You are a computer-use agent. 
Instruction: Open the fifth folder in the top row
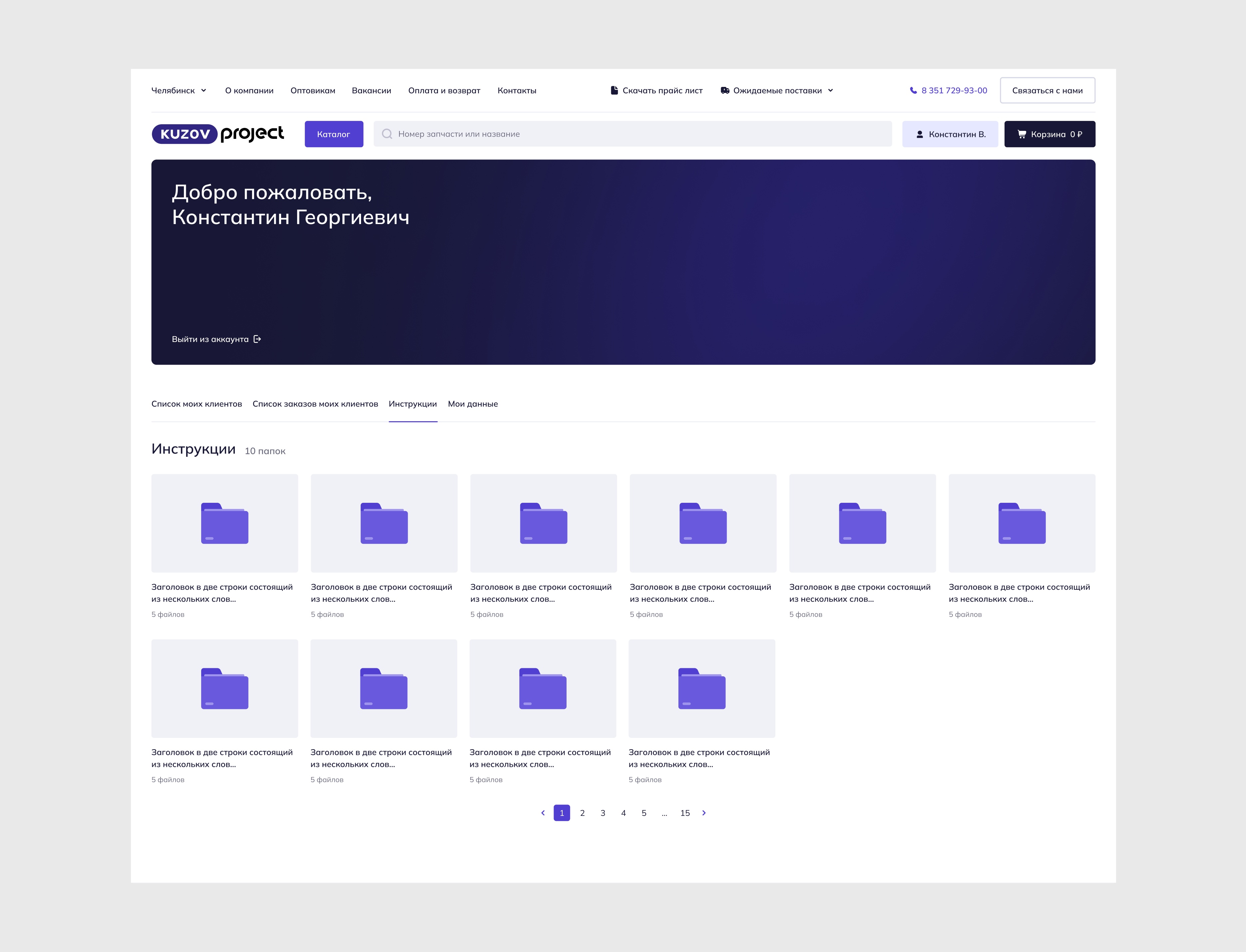[862, 523]
